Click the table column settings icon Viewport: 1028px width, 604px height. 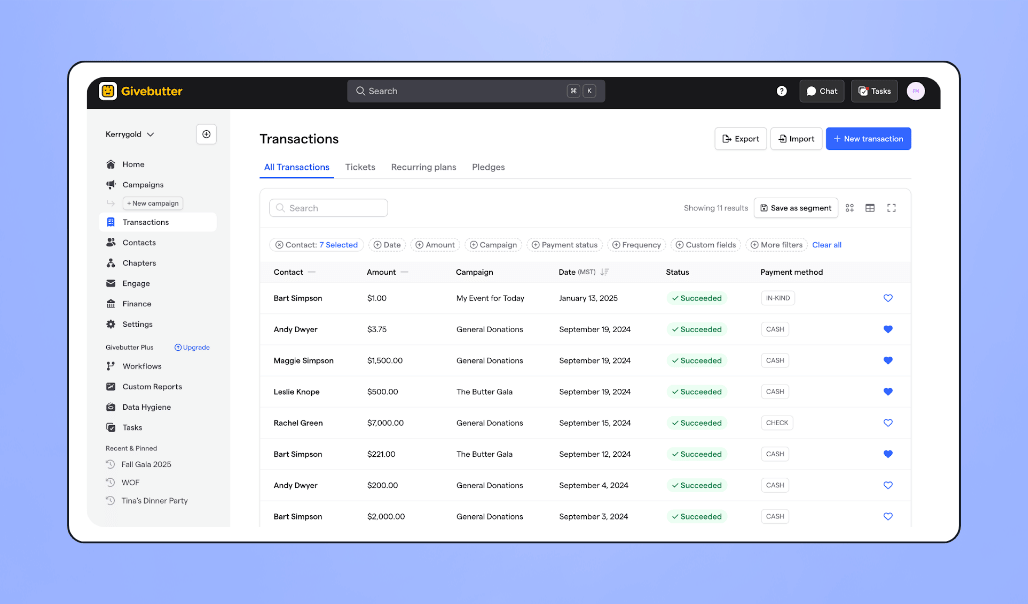pos(869,208)
